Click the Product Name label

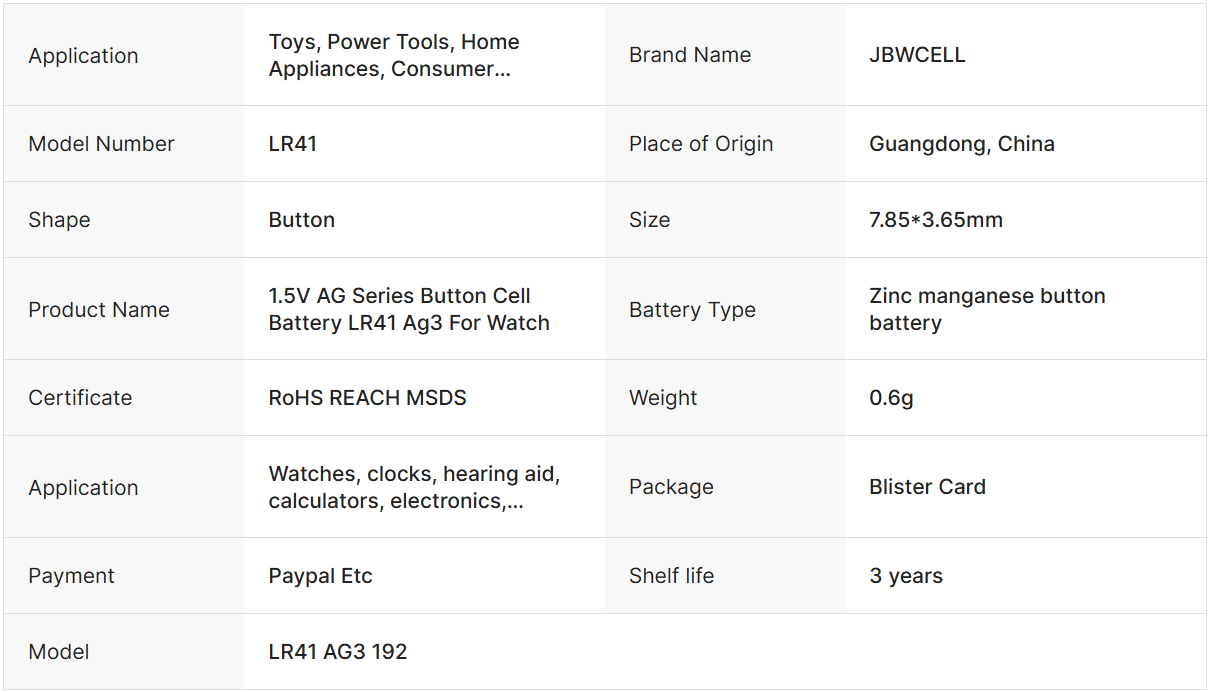99,310
